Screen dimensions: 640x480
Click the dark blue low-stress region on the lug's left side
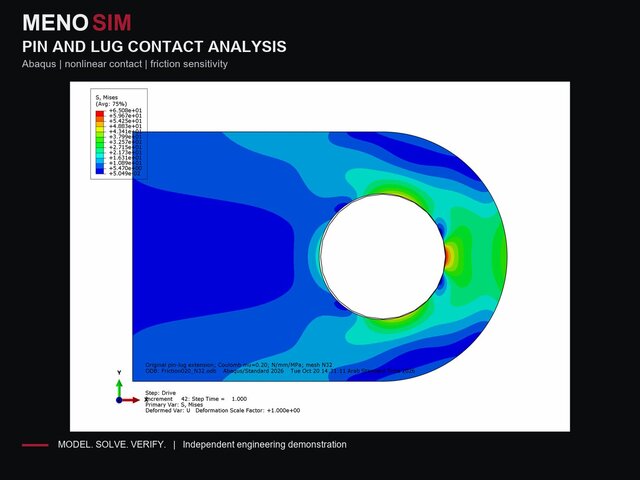(x=212, y=257)
